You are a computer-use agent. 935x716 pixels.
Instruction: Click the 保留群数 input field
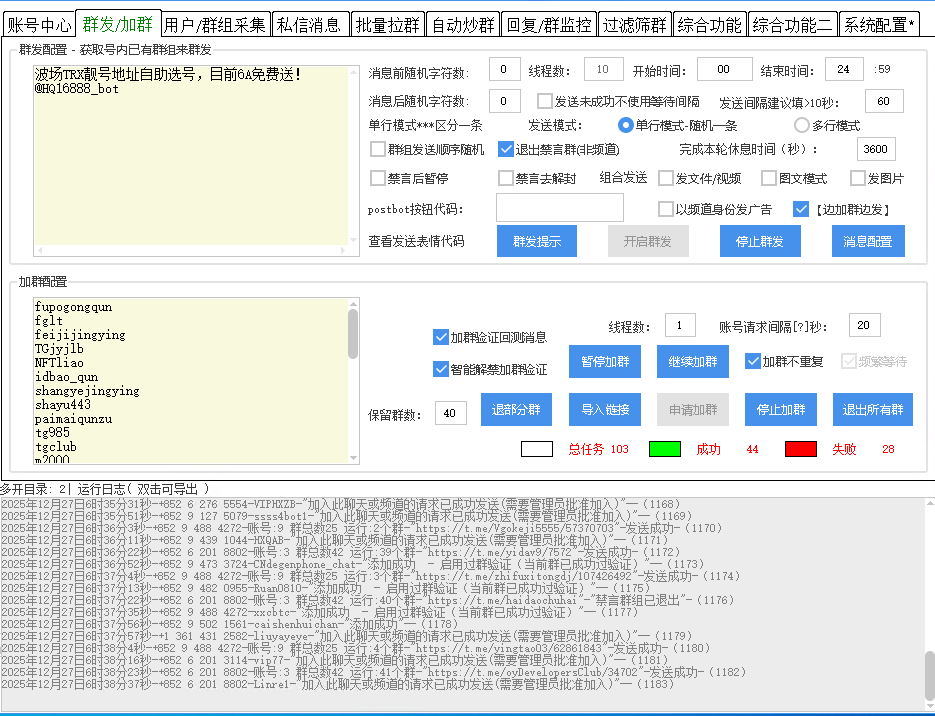click(451, 413)
